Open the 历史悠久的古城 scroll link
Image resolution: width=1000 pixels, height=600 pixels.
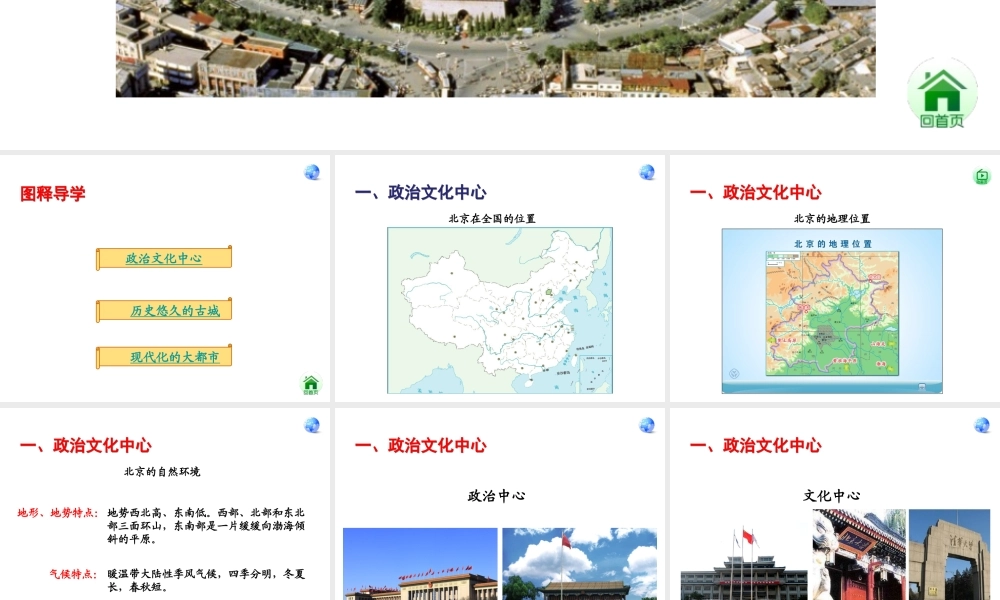[164, 311]
